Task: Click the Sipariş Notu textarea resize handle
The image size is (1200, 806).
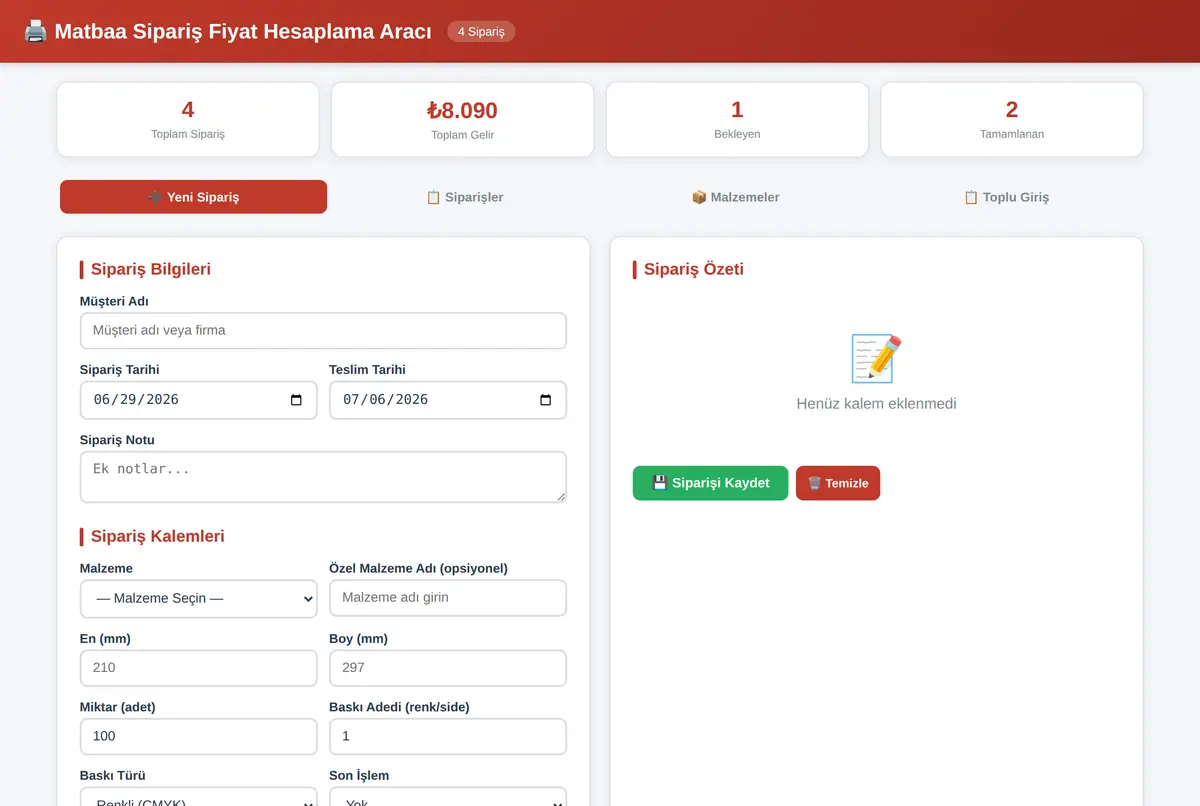Action: [560, 496]
